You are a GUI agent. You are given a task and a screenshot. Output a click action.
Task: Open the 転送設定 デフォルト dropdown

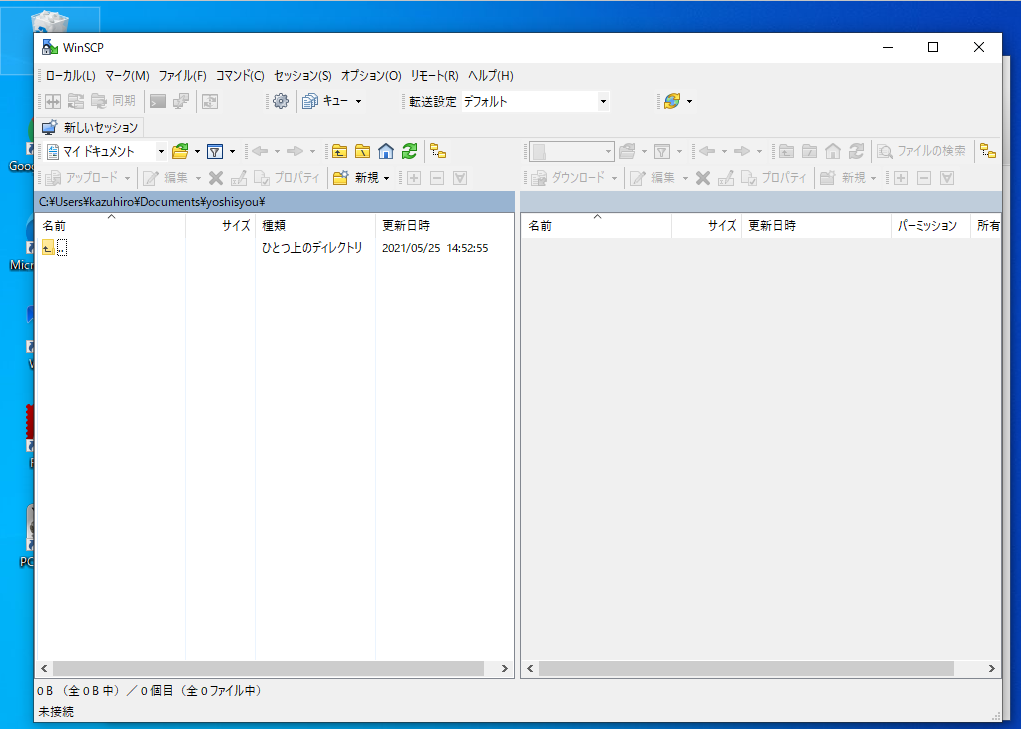coord(603,101)
